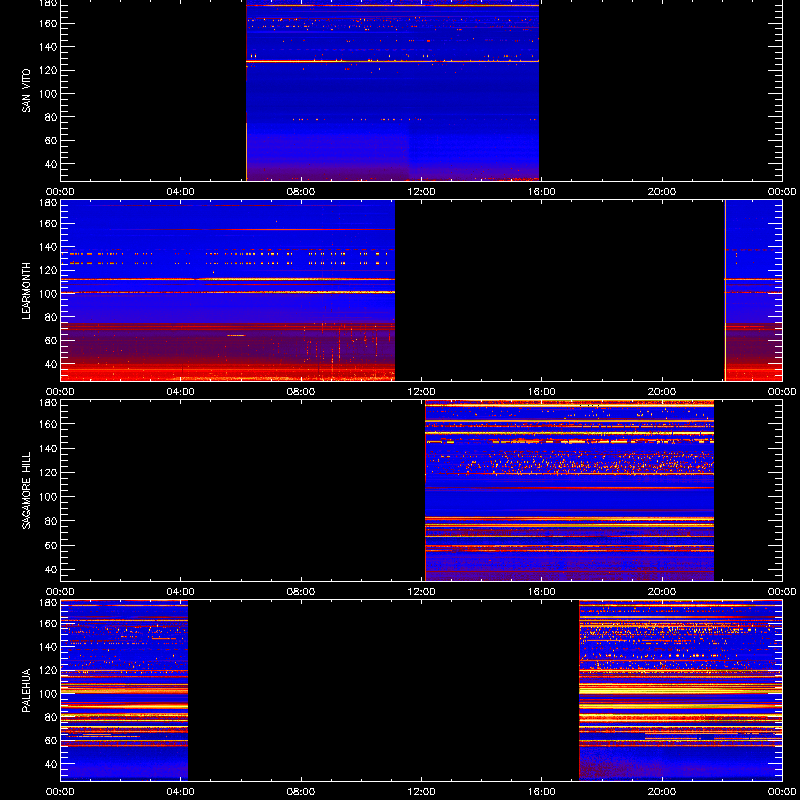Click the 80 frequency label on Sagamore Hill axis
Viewport: 800px width, 800px height.
[x=53, y=521]
